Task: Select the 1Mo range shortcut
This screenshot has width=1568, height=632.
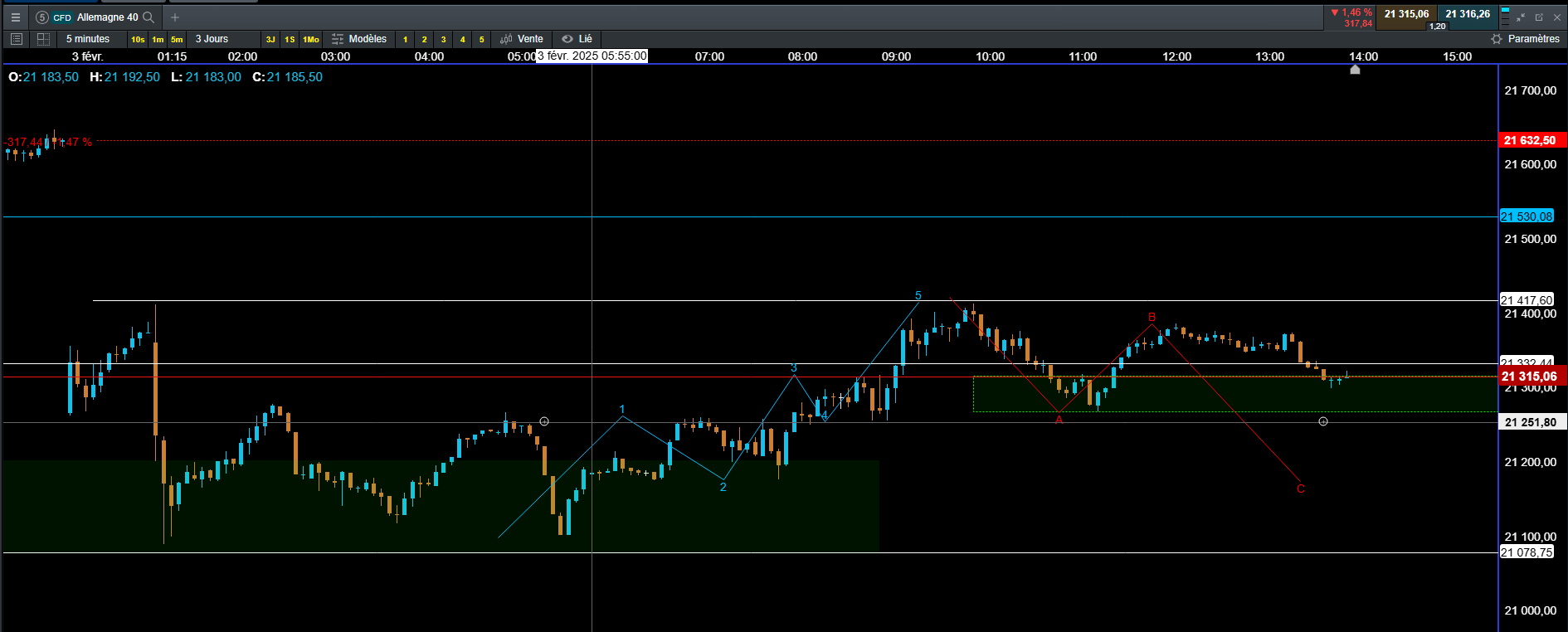Action: pyautogui.click(x=311, y=39)
